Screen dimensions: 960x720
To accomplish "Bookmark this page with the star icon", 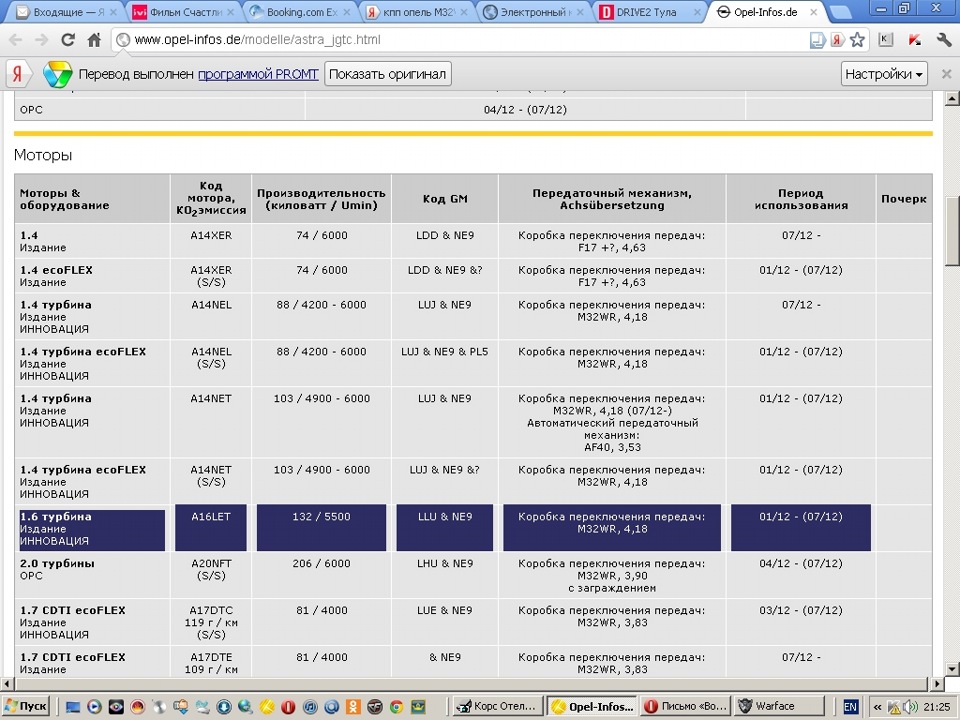I will click(x=857, y=40).
